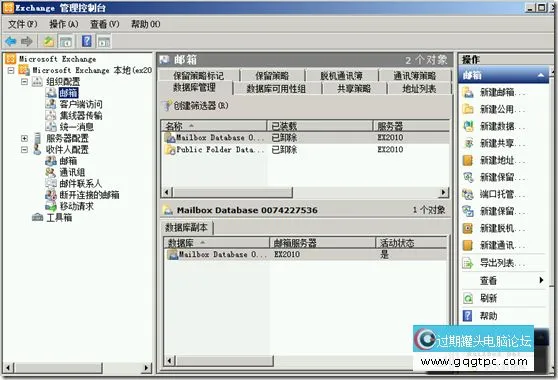
Task: Sort by 名称 column header
Action: pyautogui.click(x=214, y=126)
